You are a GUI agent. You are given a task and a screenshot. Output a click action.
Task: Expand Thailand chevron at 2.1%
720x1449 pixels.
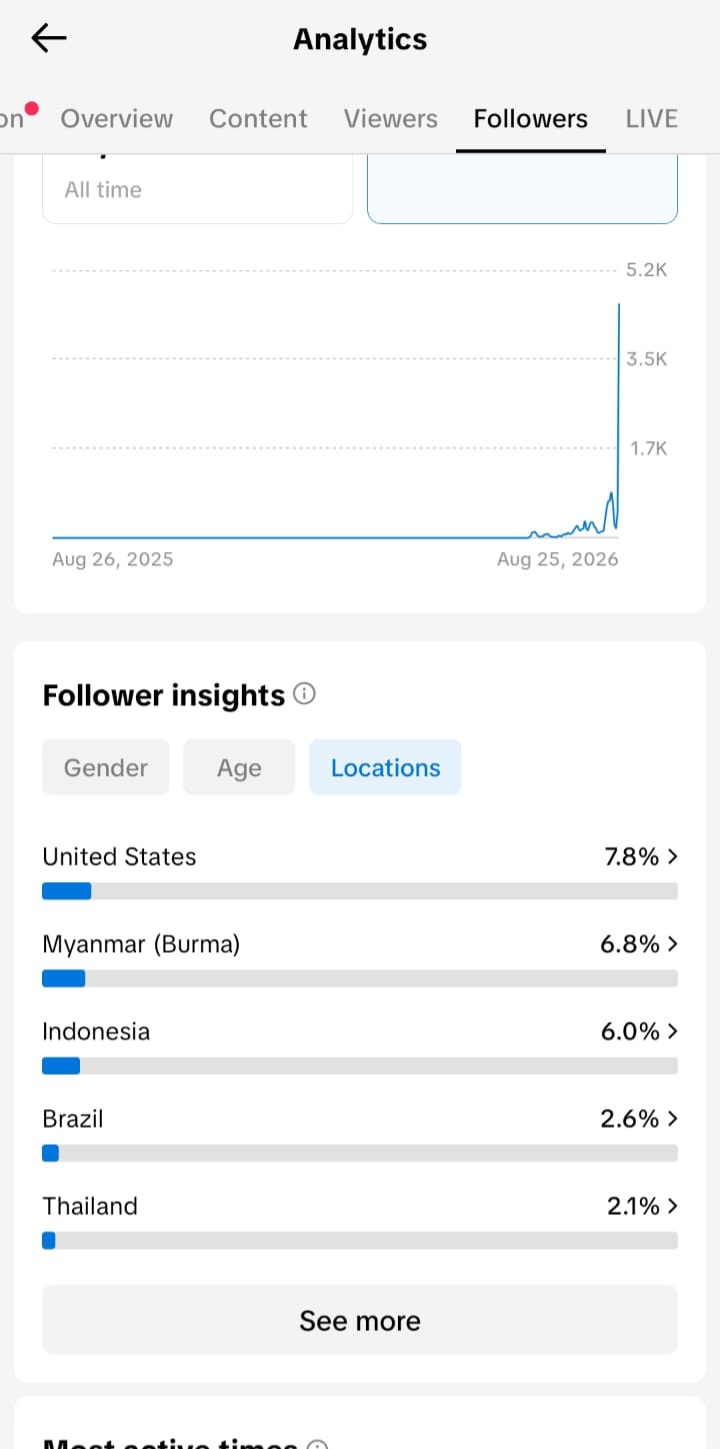click(672, 1206)
